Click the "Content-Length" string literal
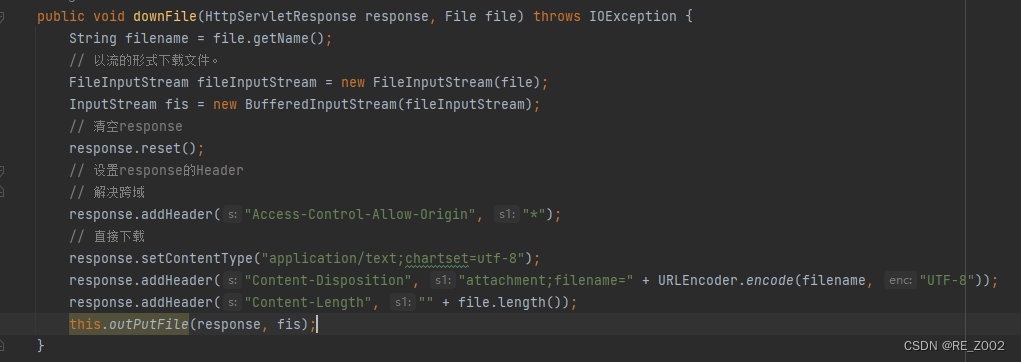 tap(308, 303)
